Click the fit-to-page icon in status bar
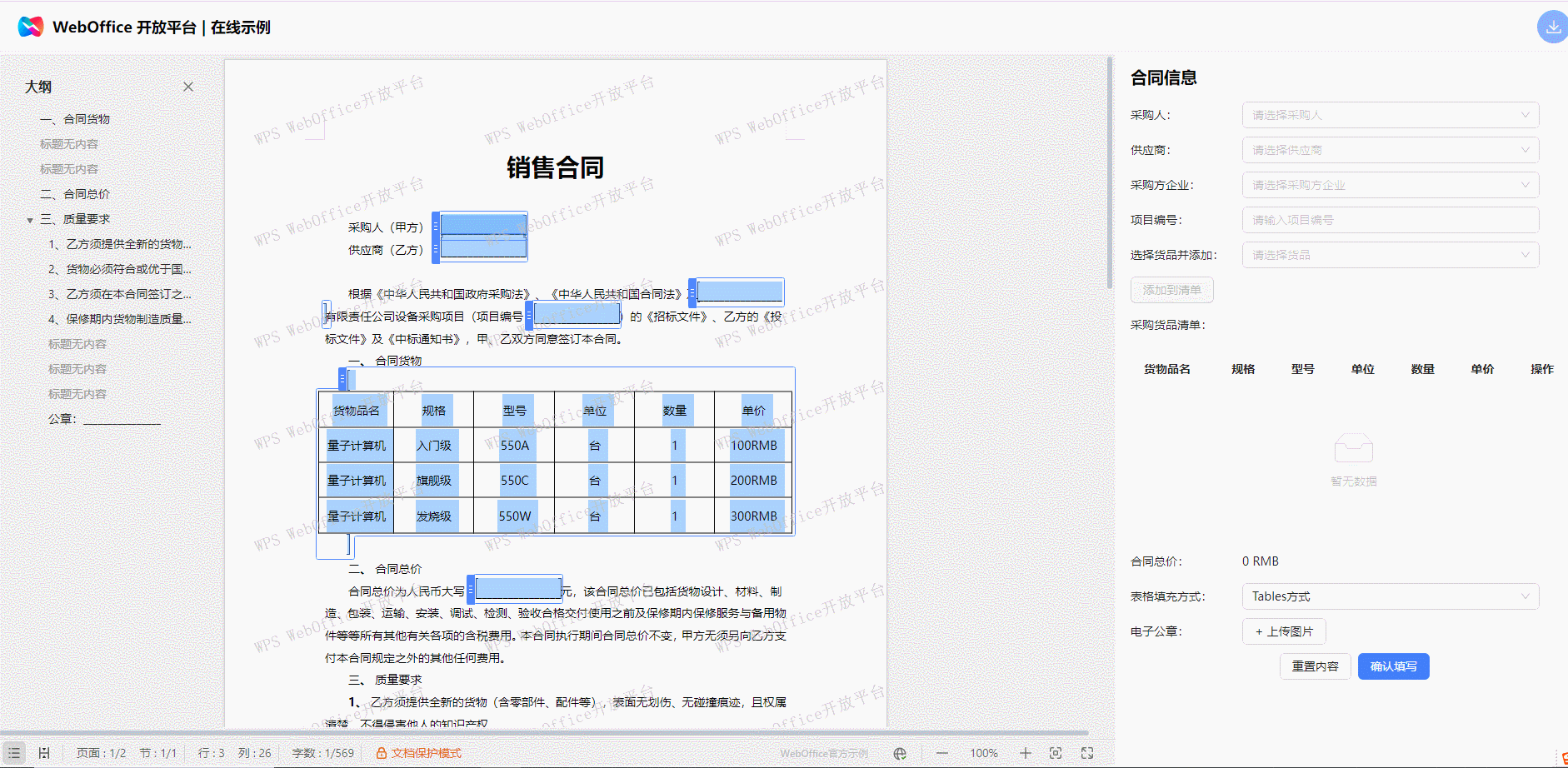The width and height of the screenshot is (1568, 768). (x=1056, y=753)
